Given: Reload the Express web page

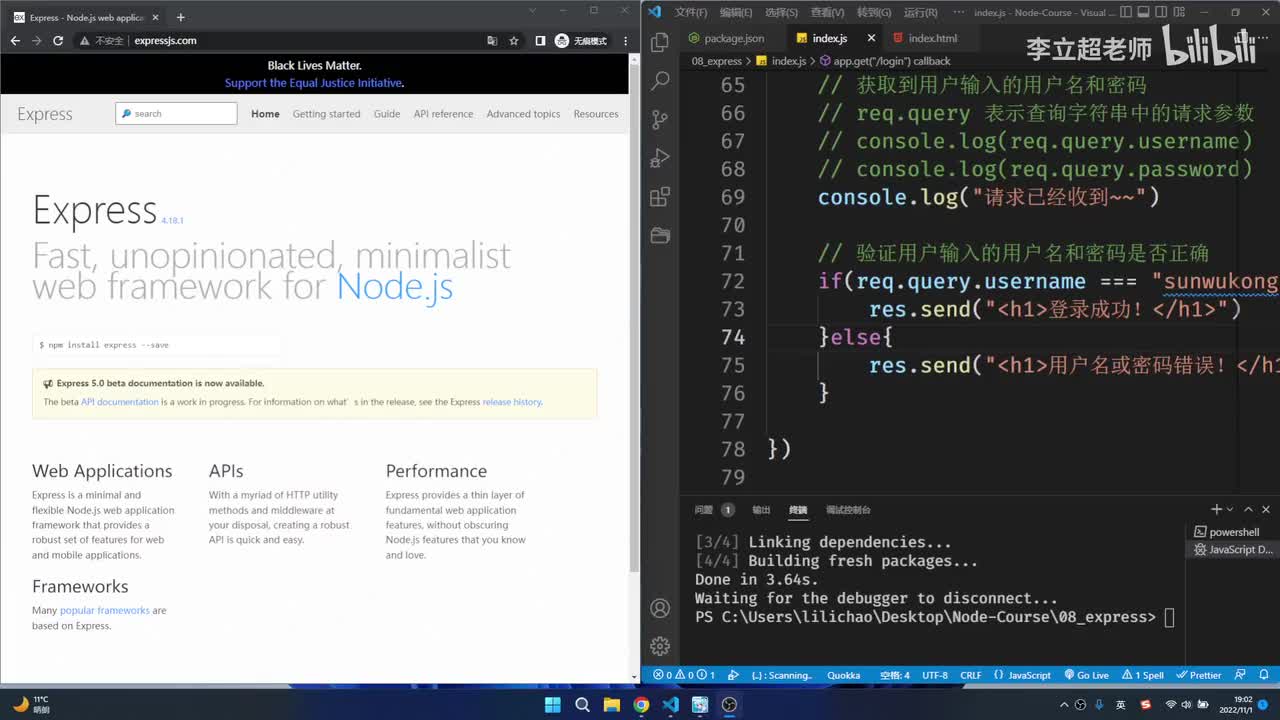Looking at the screenshot, I should (x=58, y=41).
